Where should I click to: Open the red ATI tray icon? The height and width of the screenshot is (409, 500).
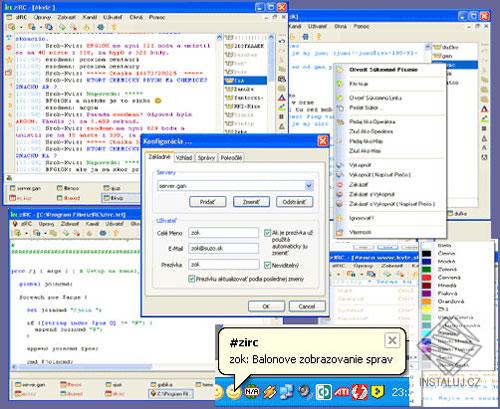point(342,392)
